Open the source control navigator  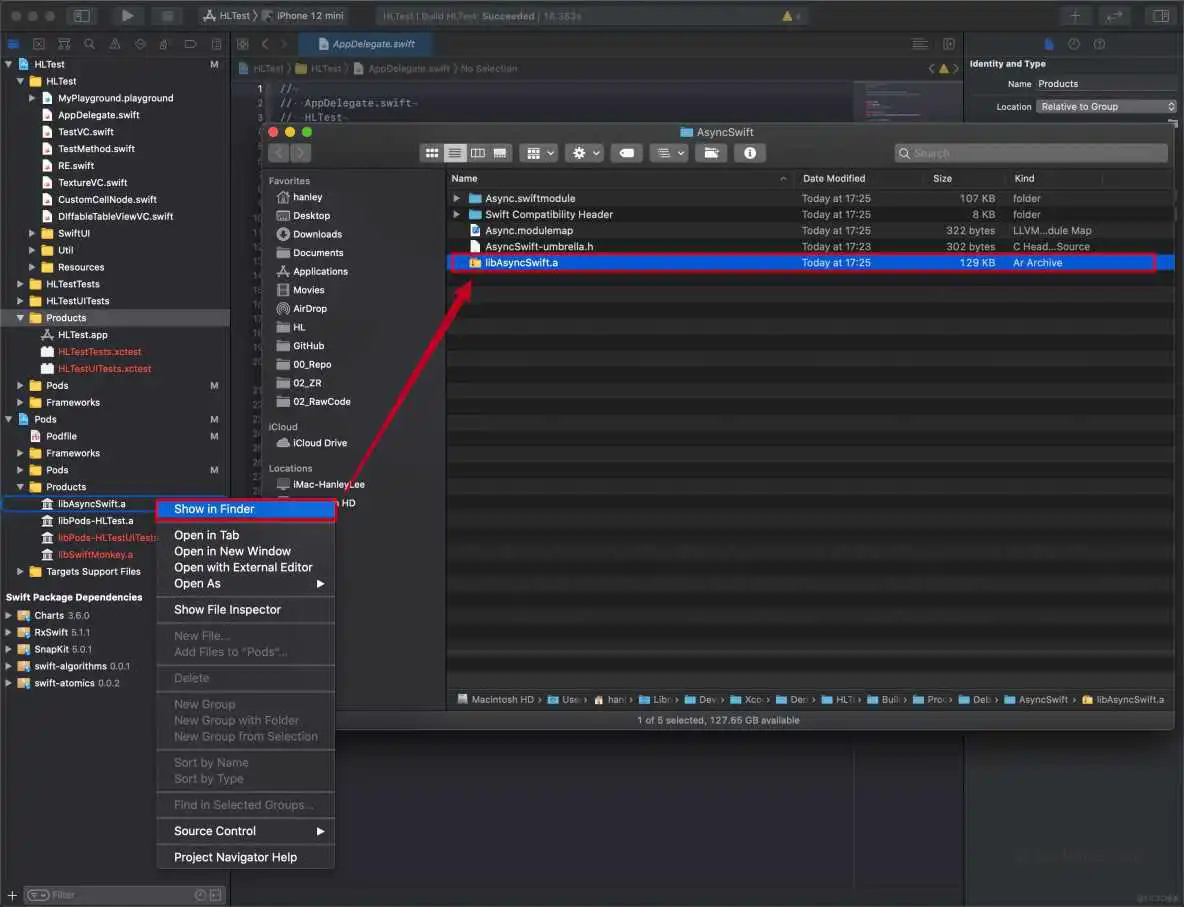pyautogui.click(x=39, y=45)
